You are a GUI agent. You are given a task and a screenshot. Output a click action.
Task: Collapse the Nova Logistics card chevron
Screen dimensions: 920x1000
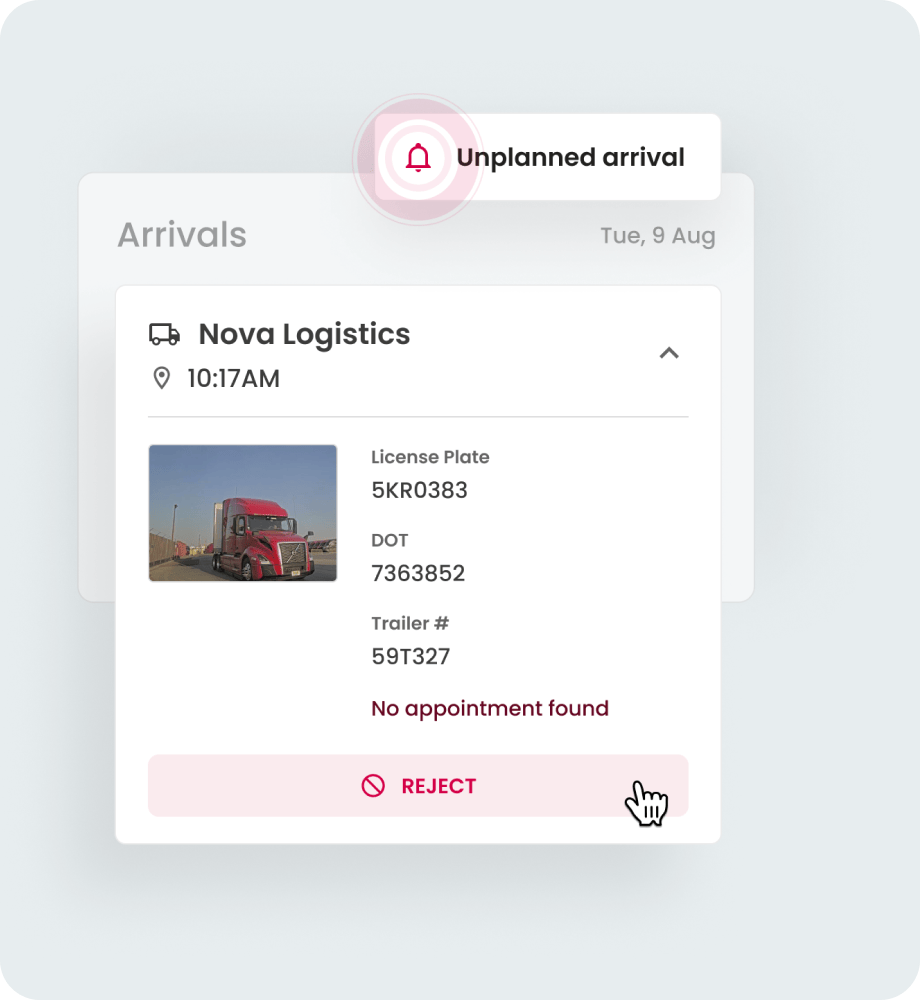669,353
